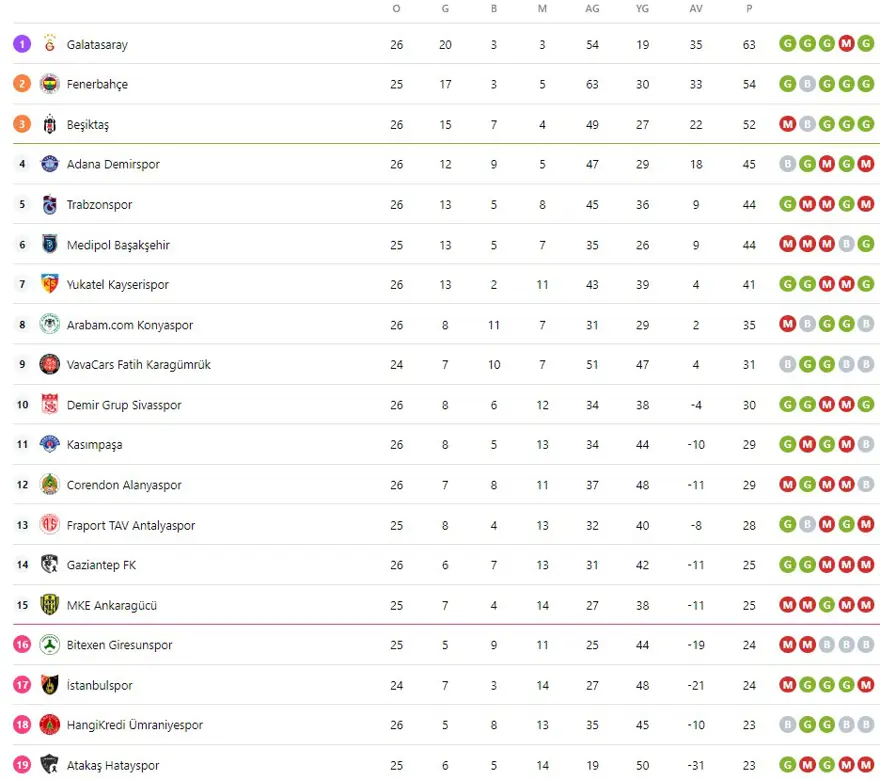Open Beşiktaş via its team logo

pos(50,125)
